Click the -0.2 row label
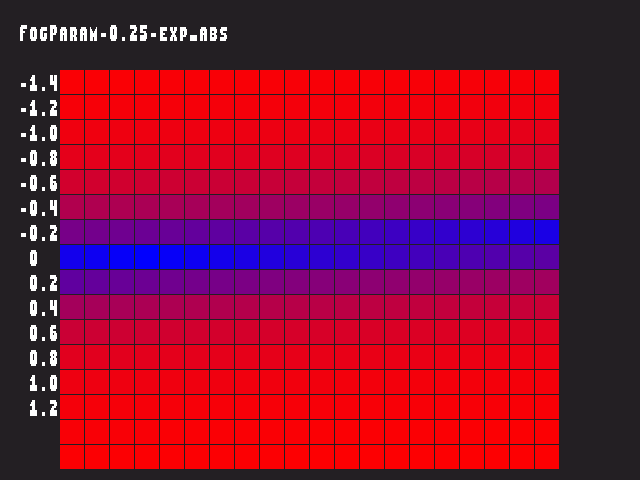 (39, 233)
